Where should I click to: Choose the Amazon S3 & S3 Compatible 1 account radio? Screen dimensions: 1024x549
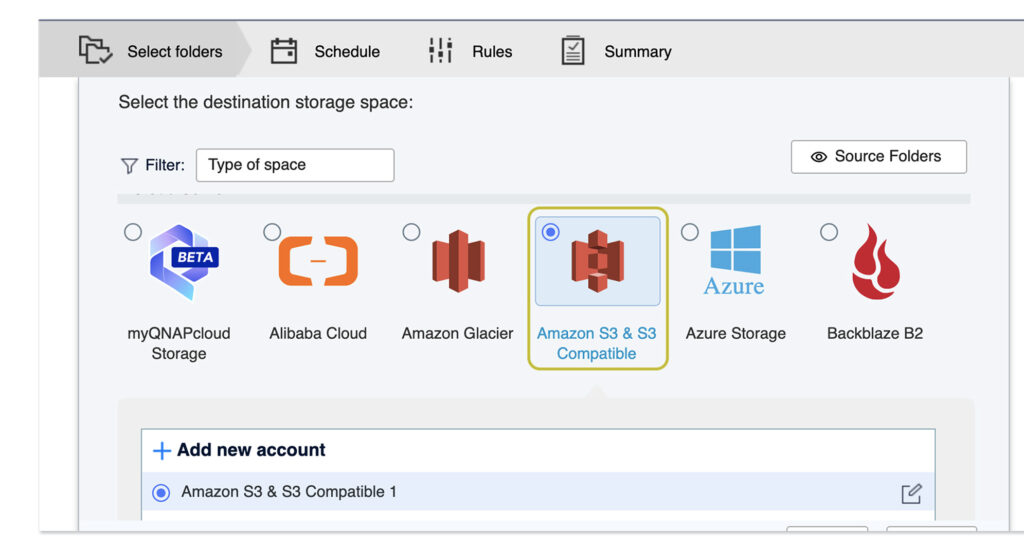tap(161, 492)
